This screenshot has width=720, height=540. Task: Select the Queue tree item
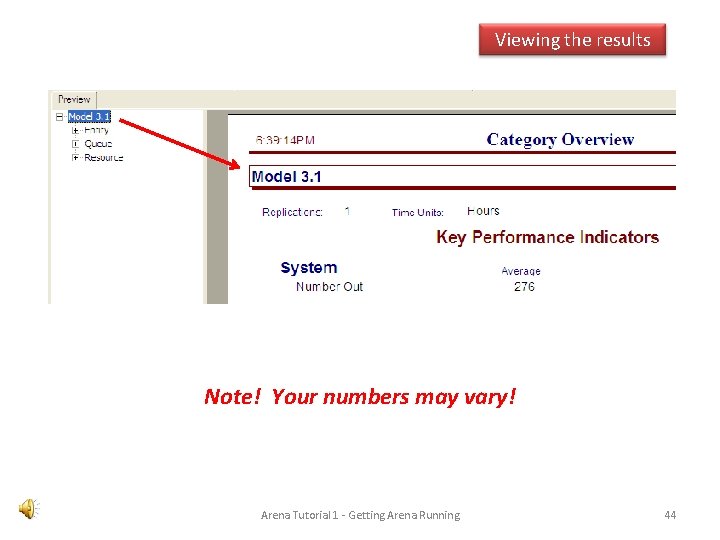click(98, 144)
